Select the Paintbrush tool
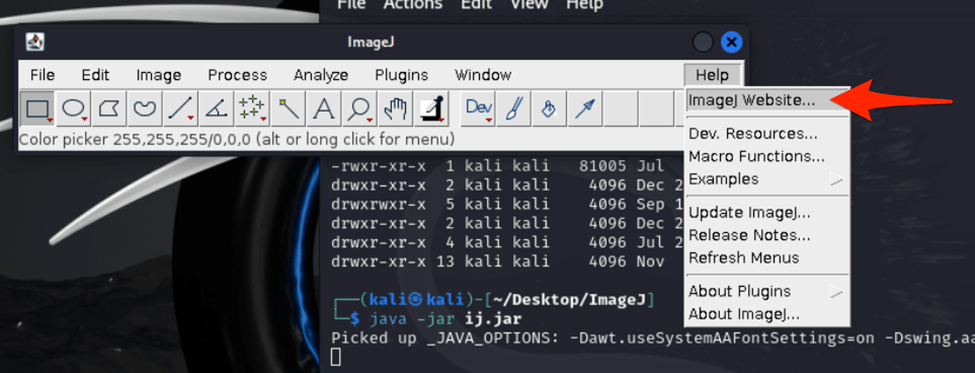The width and height of the screenshot is (975, 373). click(514, 109)
